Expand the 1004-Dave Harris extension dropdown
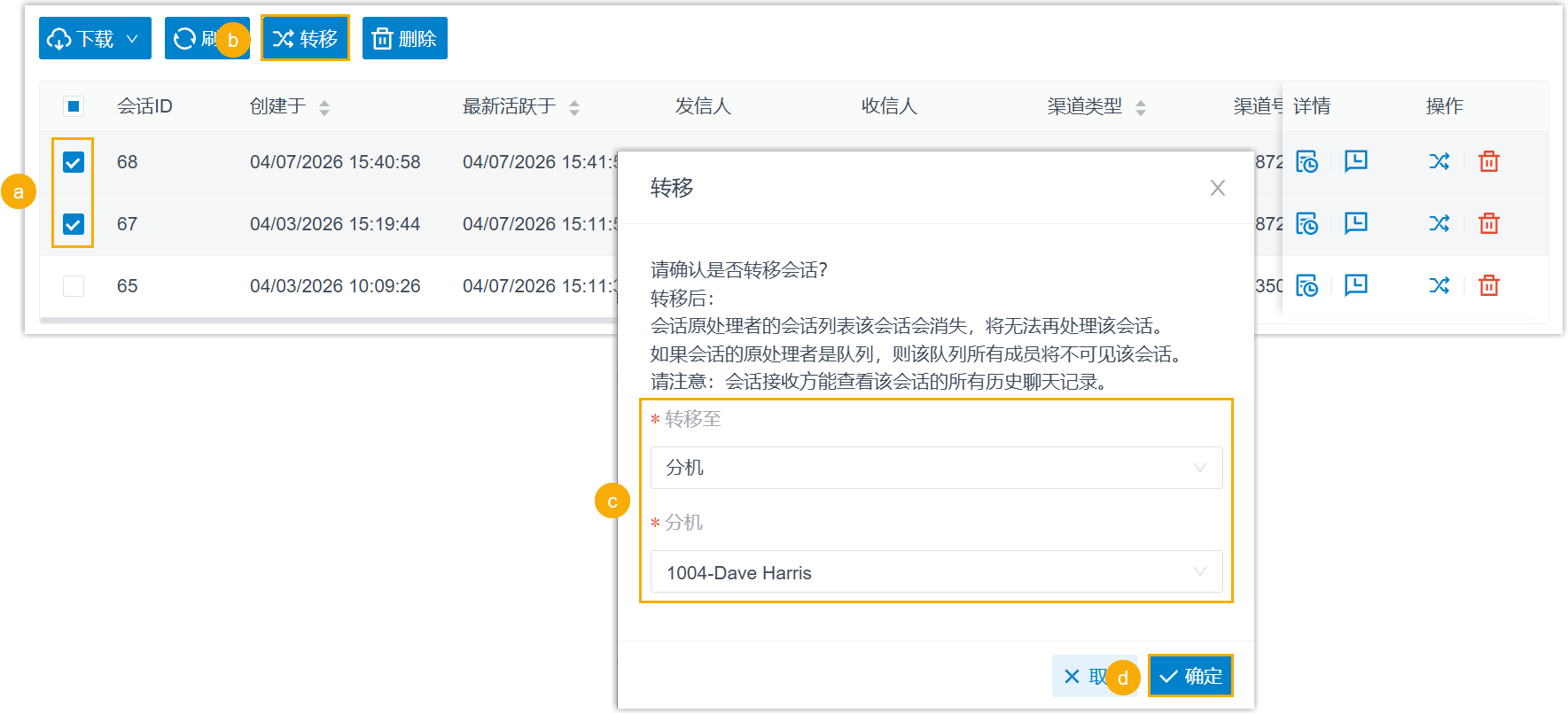Screen dimensions: 1568x714 tap(936, 572)
